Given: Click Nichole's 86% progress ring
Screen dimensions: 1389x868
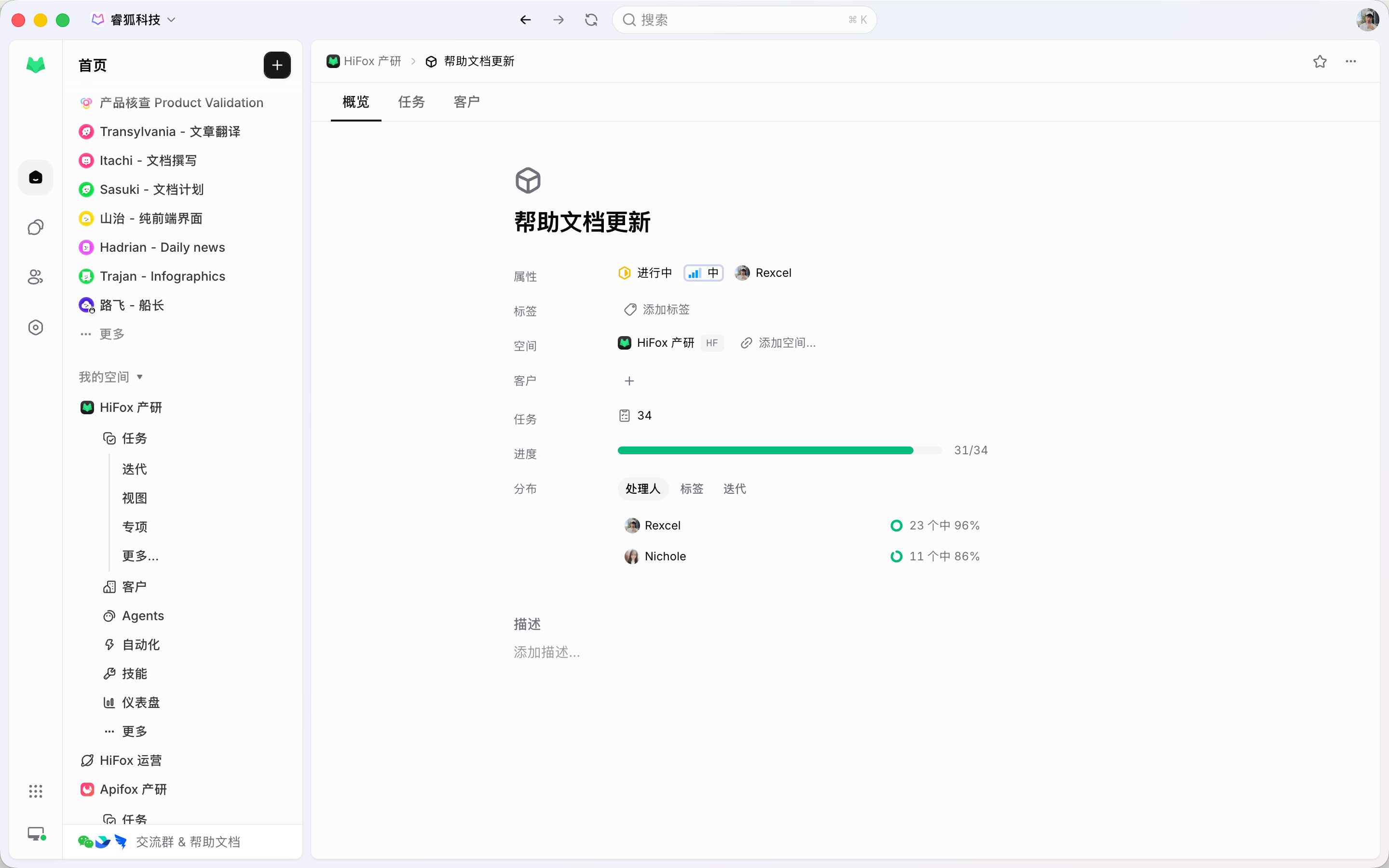Looking at the screenshot, I should (x=896, y=557).
